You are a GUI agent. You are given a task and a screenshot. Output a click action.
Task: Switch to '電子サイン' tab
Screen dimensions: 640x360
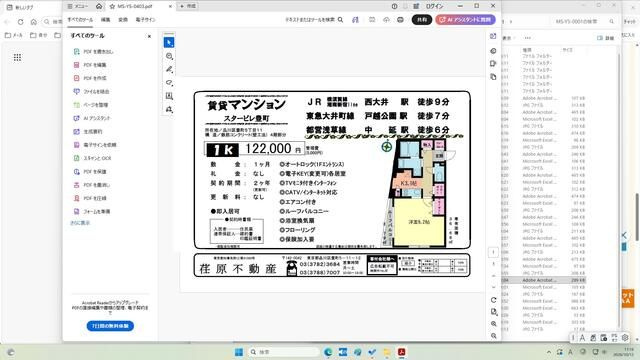(x=145, y=20)
